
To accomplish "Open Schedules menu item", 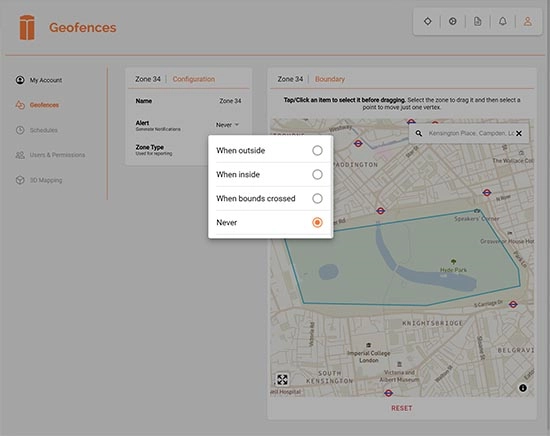I will click(x=36, y=130).
